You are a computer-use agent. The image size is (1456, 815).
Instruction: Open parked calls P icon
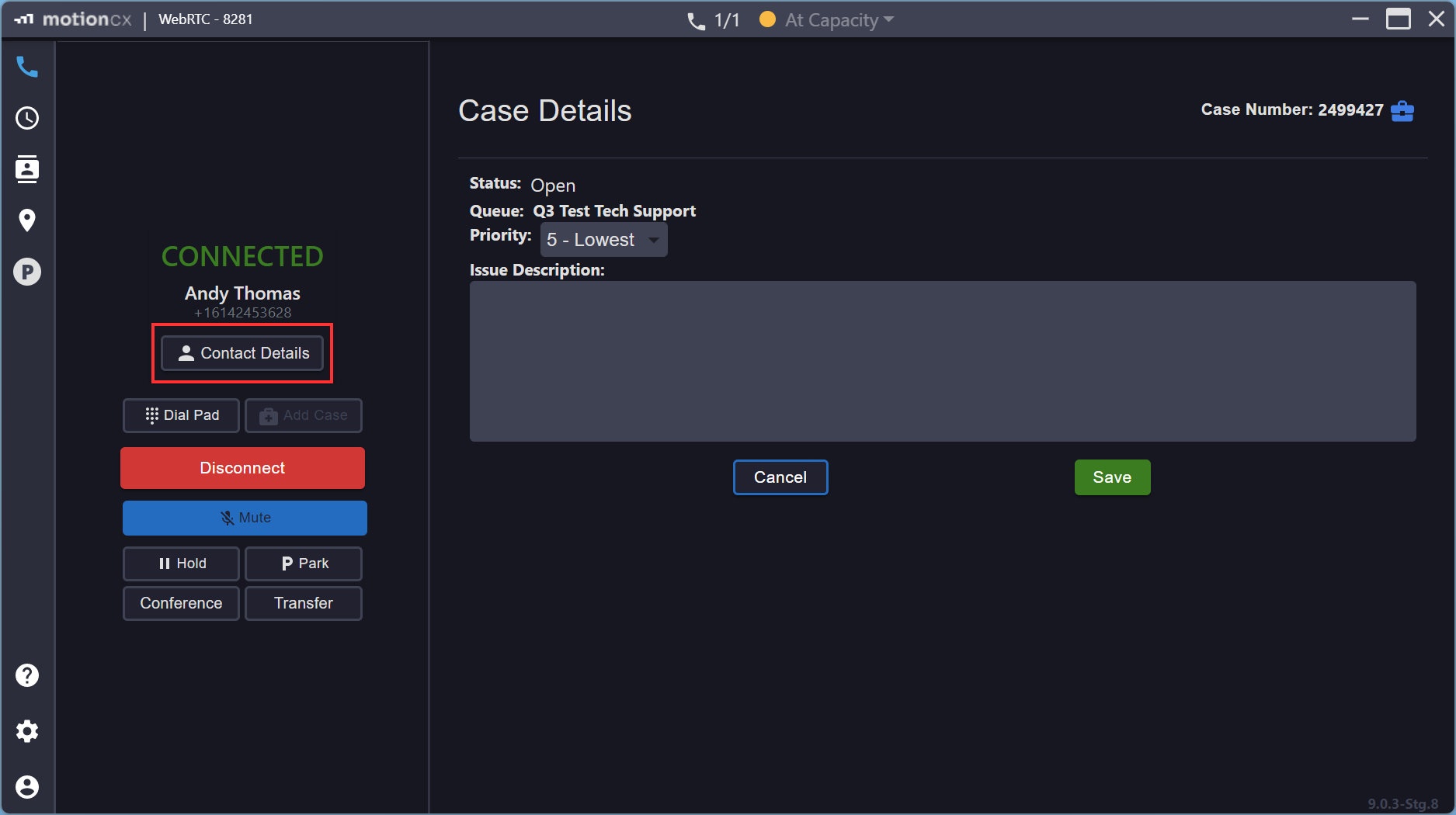[x=27, y=272]
